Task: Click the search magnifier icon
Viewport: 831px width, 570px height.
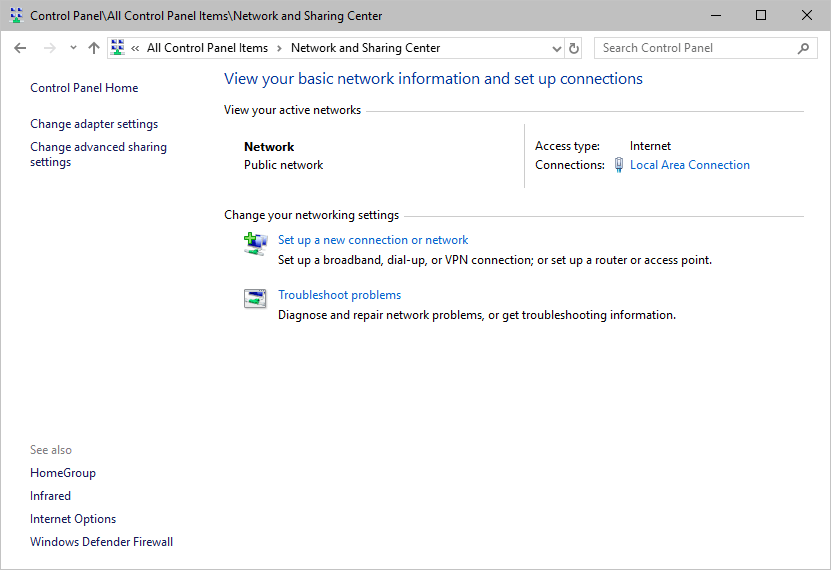Action: coord(803,49)
